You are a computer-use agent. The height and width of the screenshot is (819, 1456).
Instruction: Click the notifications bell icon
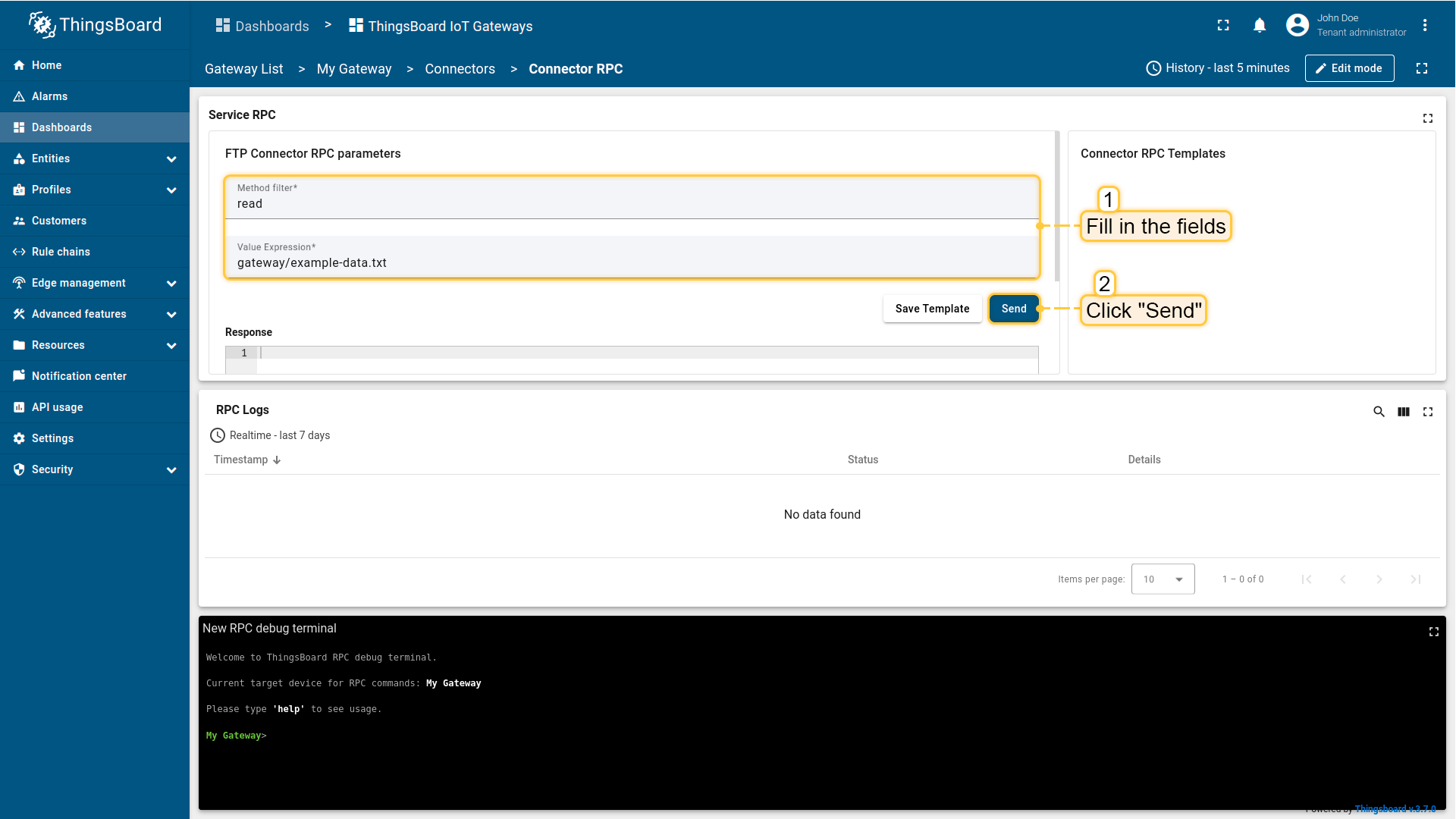pos(1260,26)
